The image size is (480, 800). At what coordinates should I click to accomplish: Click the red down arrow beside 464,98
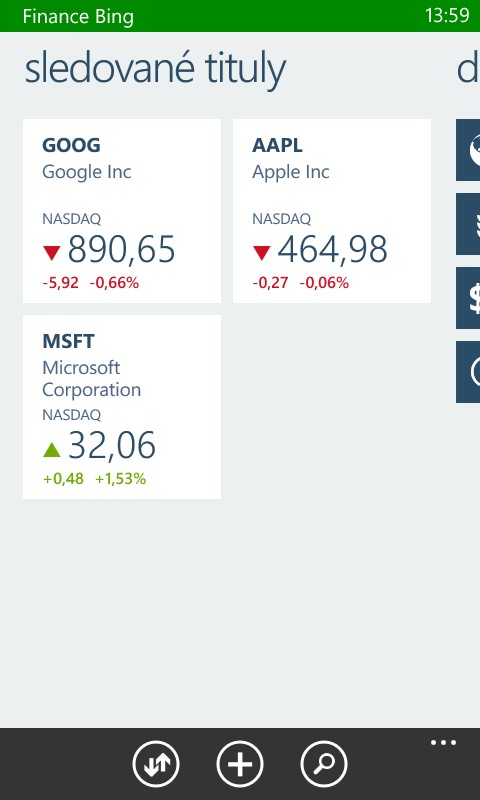pos(262,253)
